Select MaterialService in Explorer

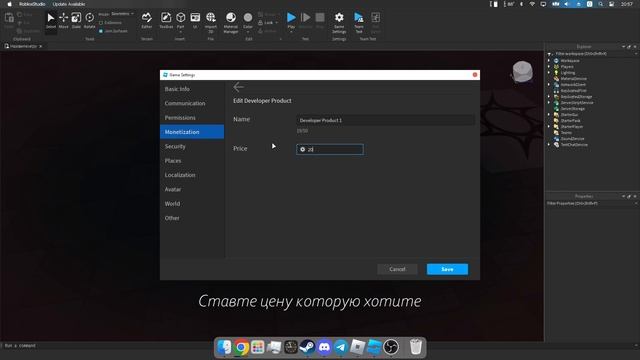coord(573,78)
